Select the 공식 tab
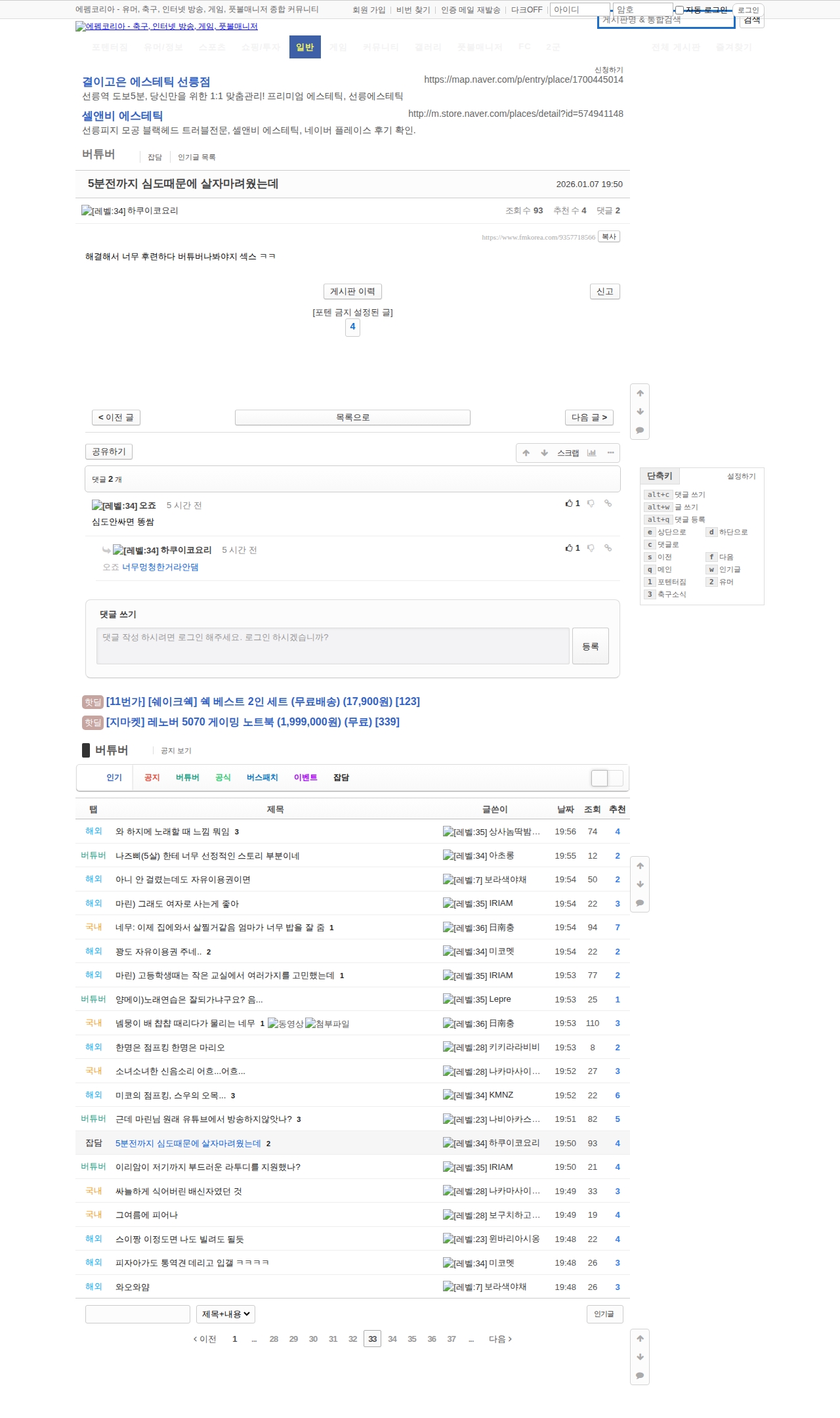Viewport: 840px width, 1418px height. (223, 778)
